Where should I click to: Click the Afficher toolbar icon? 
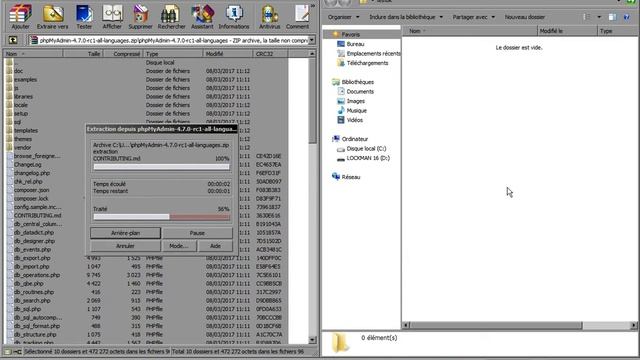[x=112, y=17]
